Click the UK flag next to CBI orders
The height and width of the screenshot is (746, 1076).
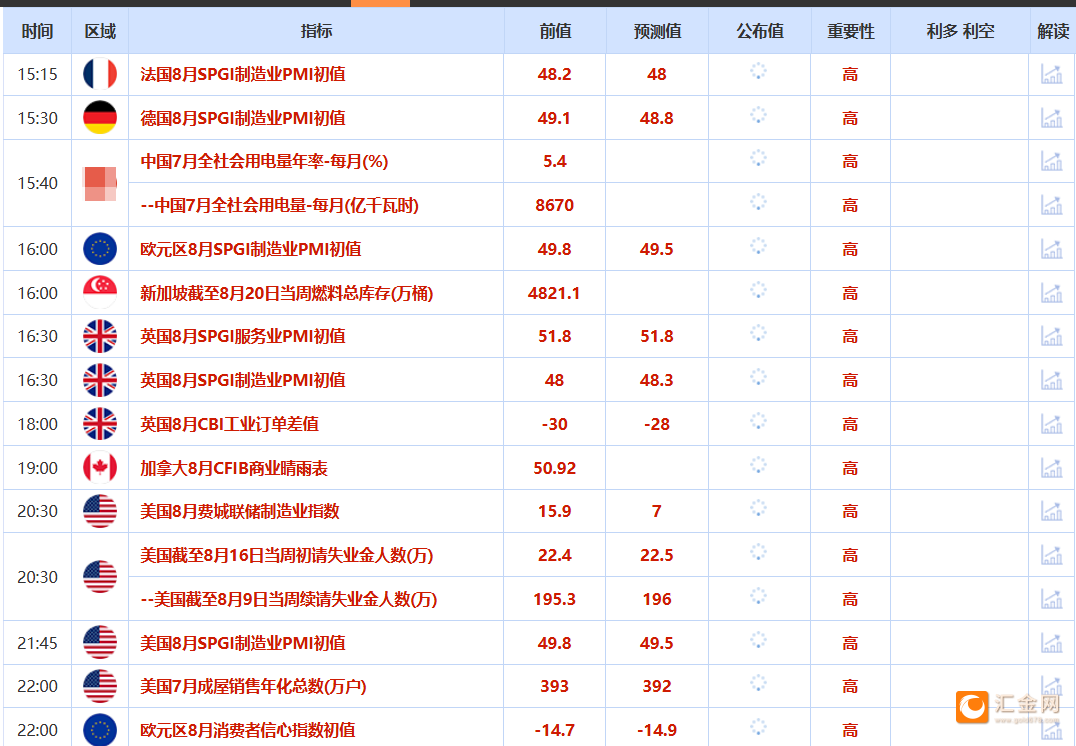99,423
